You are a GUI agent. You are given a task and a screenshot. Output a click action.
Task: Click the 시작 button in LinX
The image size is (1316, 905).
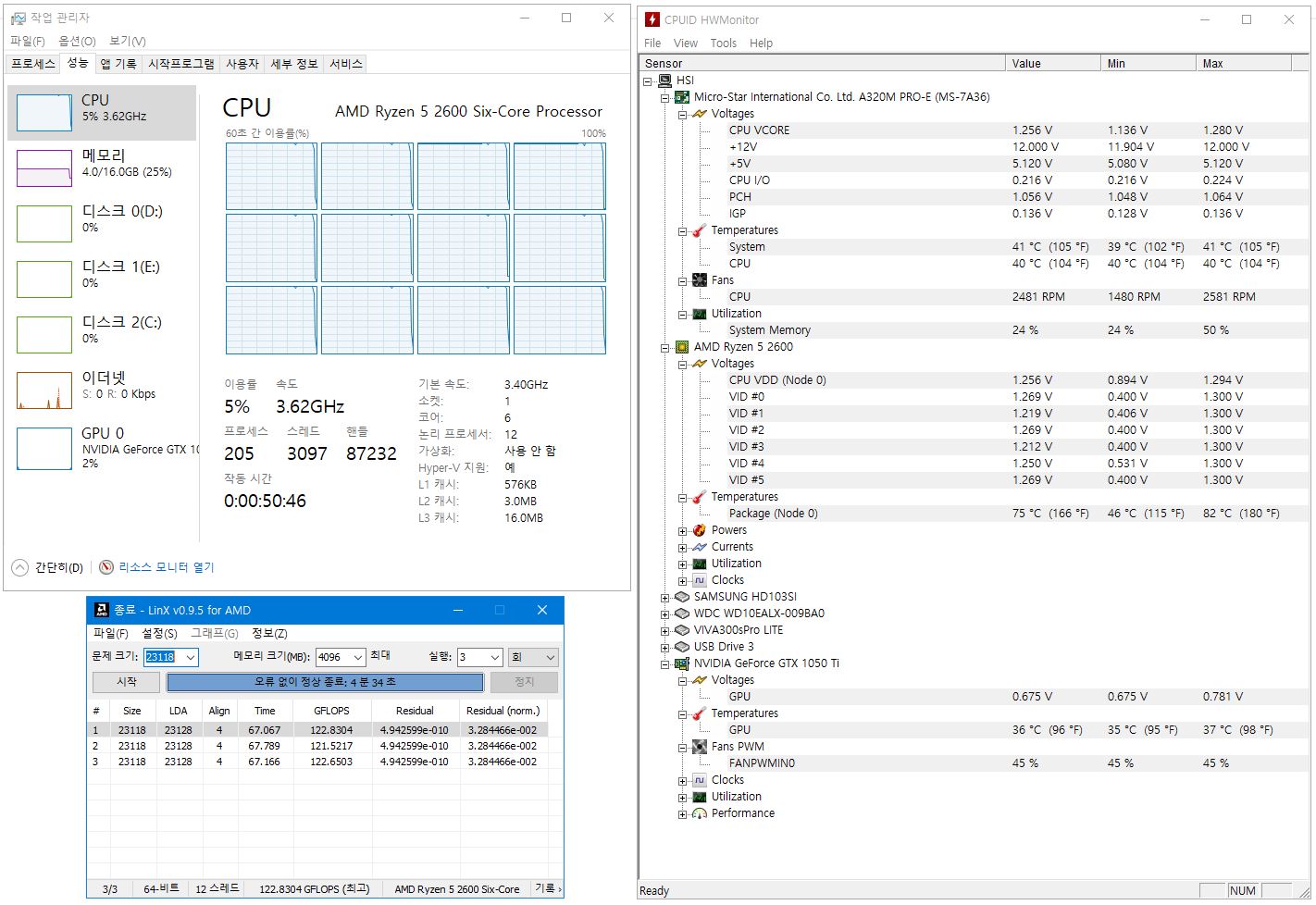(127, 682)
